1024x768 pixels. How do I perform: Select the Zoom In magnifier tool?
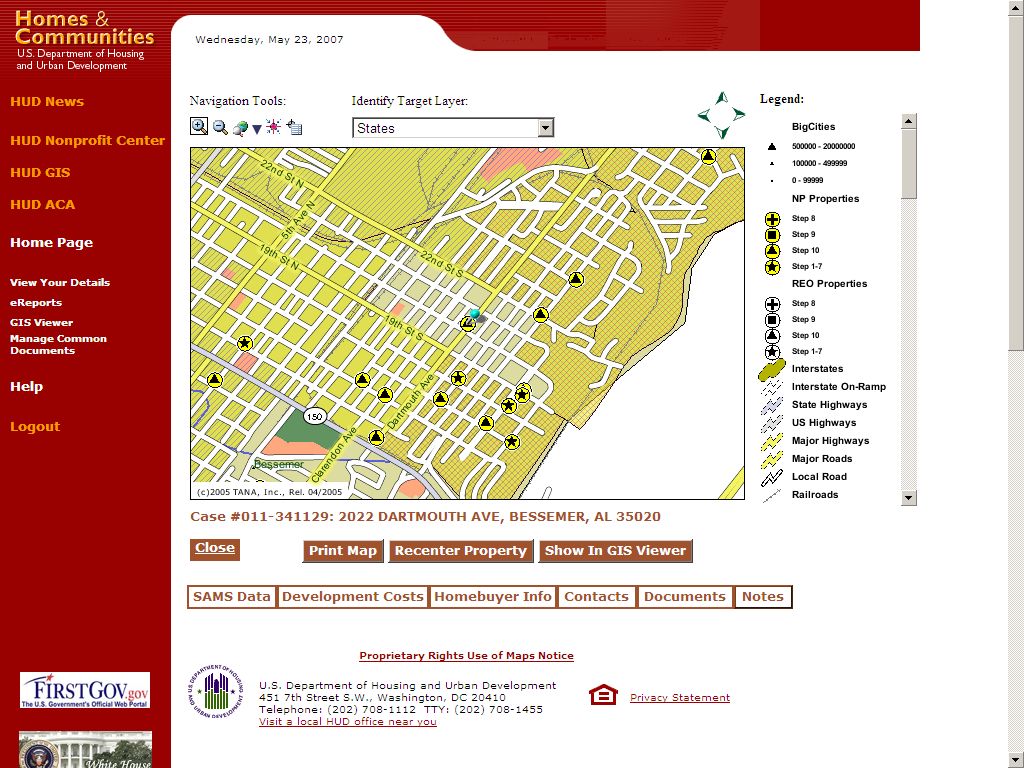[x=199, y=127]
